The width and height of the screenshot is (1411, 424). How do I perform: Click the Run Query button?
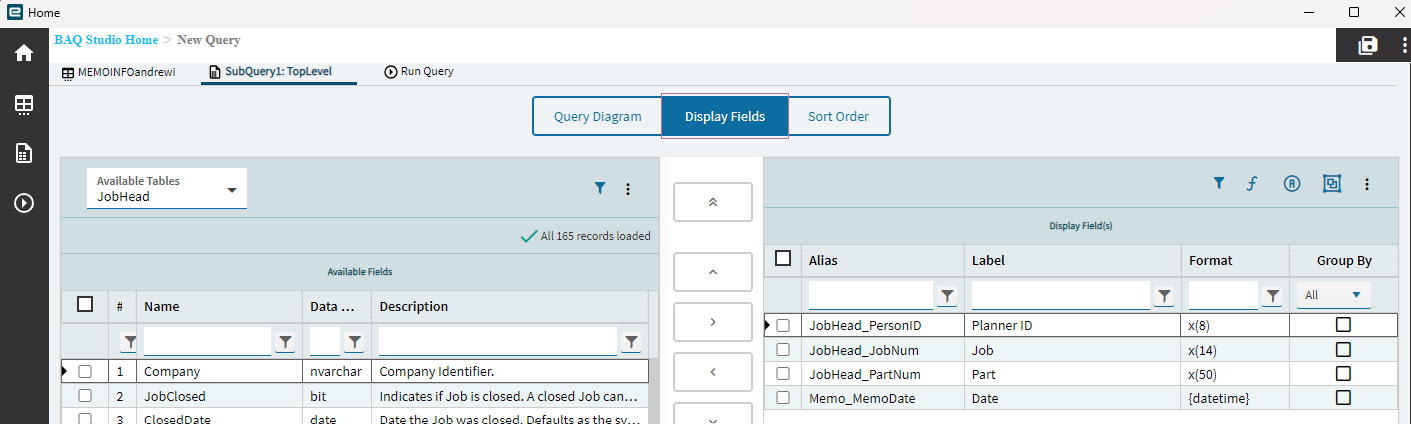tap(419, 72)
